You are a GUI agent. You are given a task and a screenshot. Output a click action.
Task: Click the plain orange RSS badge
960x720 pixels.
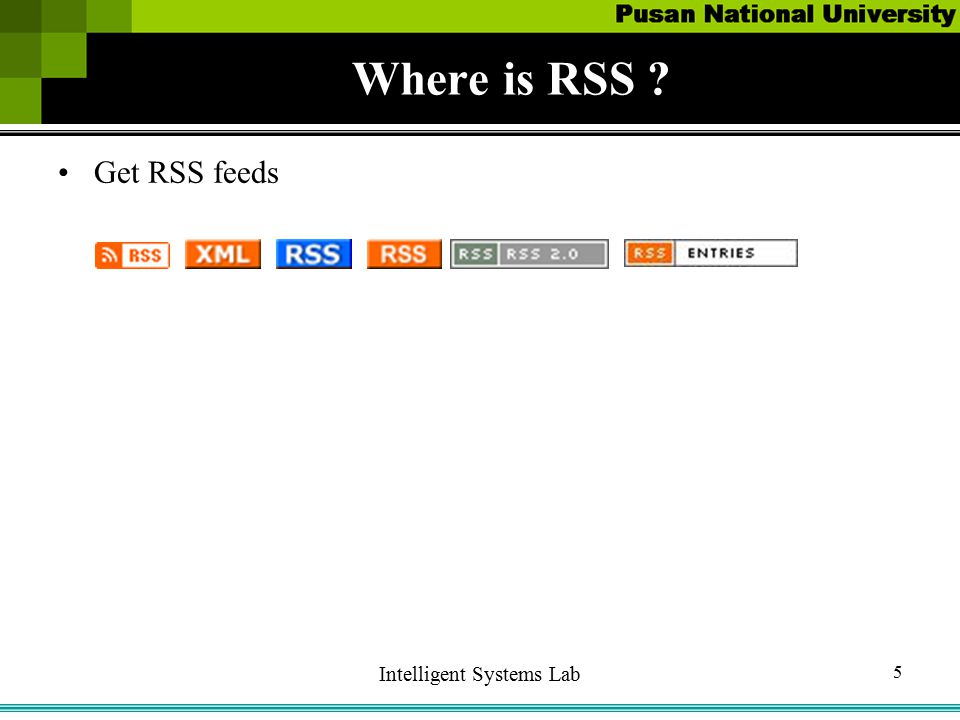(404, 253)
